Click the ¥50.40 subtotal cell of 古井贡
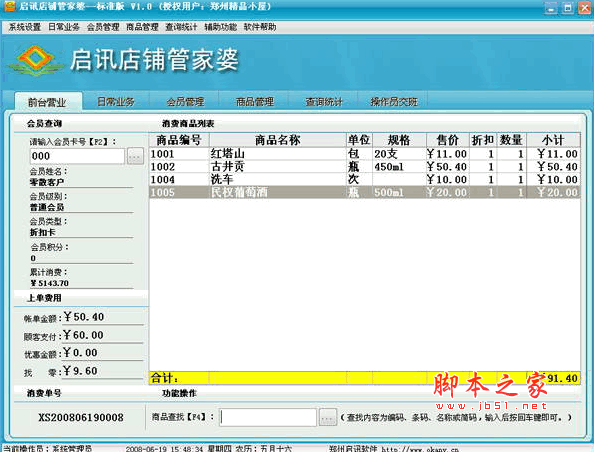The width and height of the screenshot is (594, 452). pos(553,167)
